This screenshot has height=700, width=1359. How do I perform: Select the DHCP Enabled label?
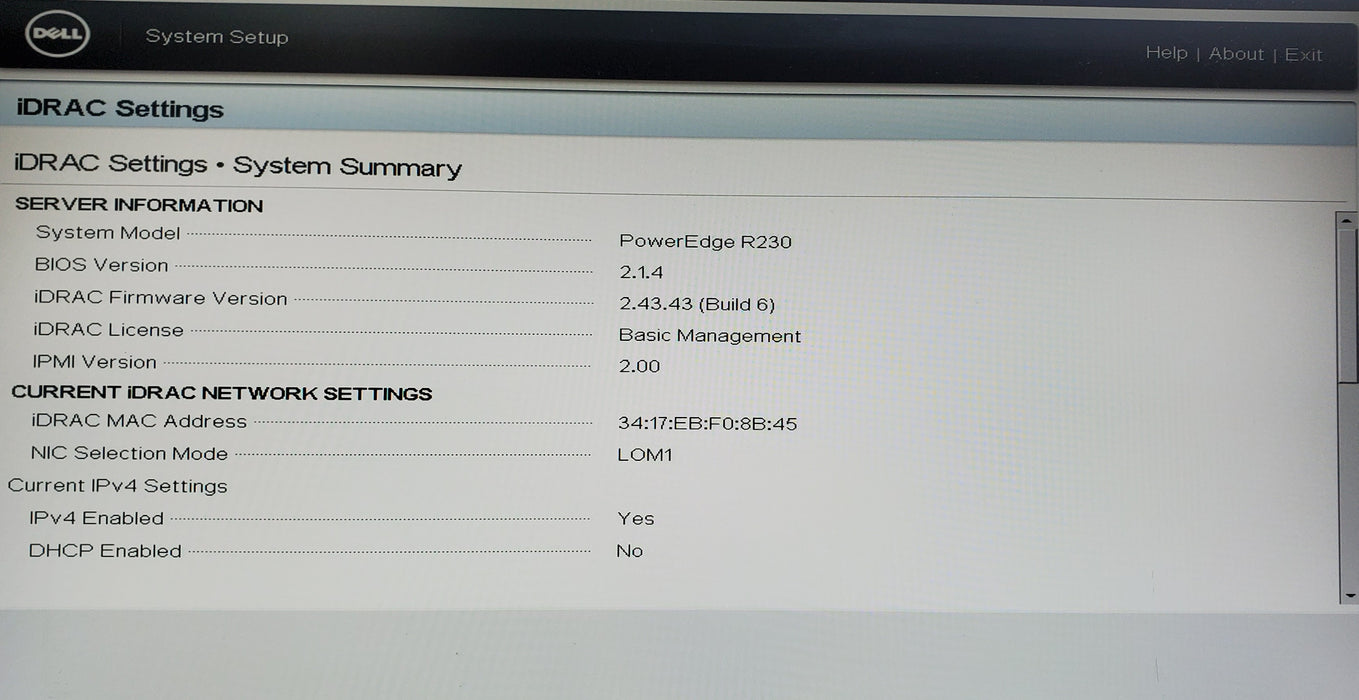[105, 551]
